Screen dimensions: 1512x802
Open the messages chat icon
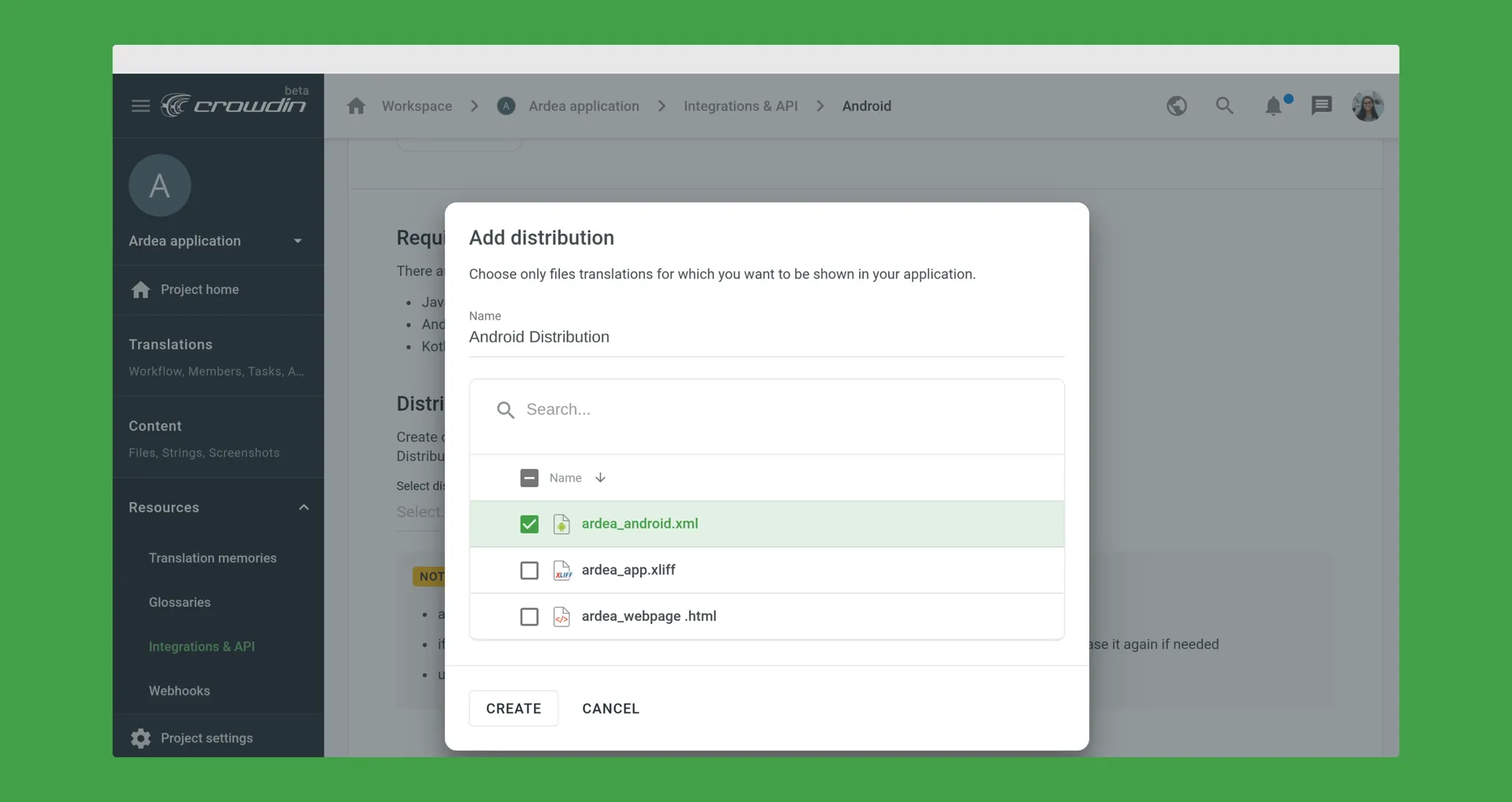click(x=1321, y=105)
